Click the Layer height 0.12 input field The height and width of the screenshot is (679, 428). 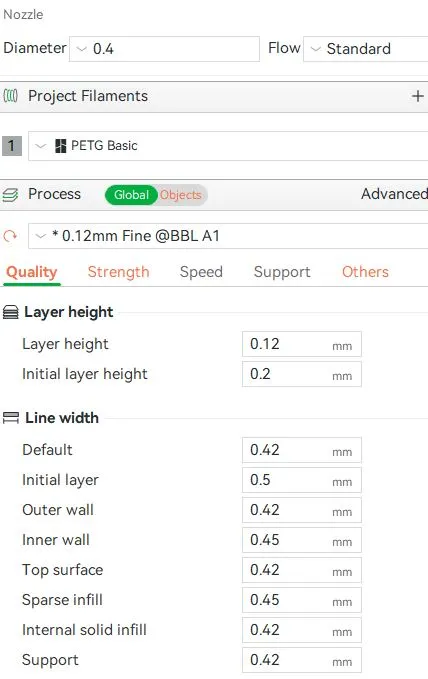(302, 344)
